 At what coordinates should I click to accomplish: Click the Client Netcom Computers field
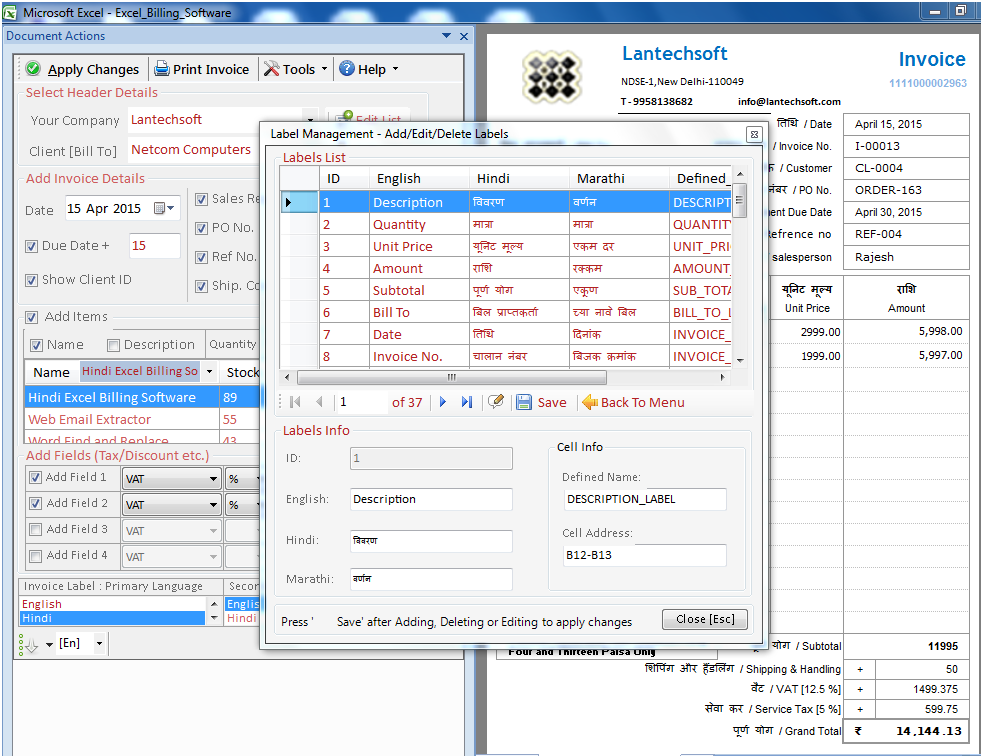pos(194,150)
